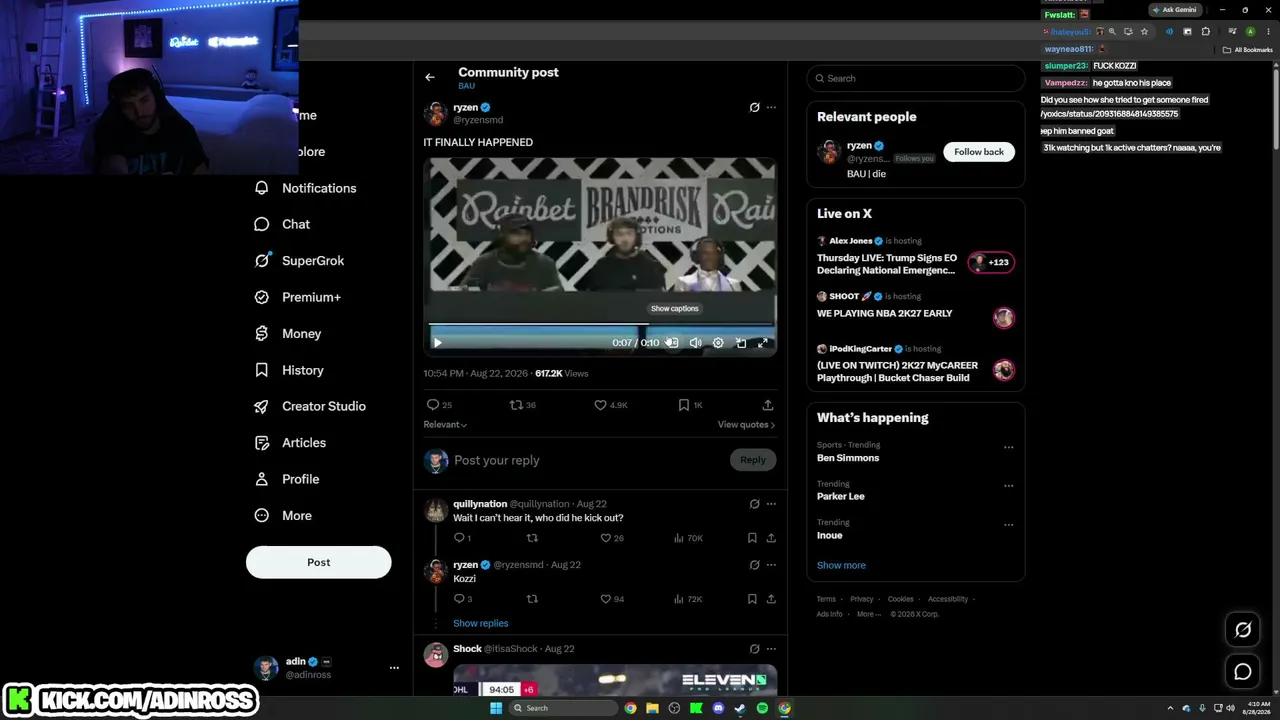The height and width of the screenshot is (720, 1280).
Task: Open Discord from the taskbar
Action: tap(718, 708)
